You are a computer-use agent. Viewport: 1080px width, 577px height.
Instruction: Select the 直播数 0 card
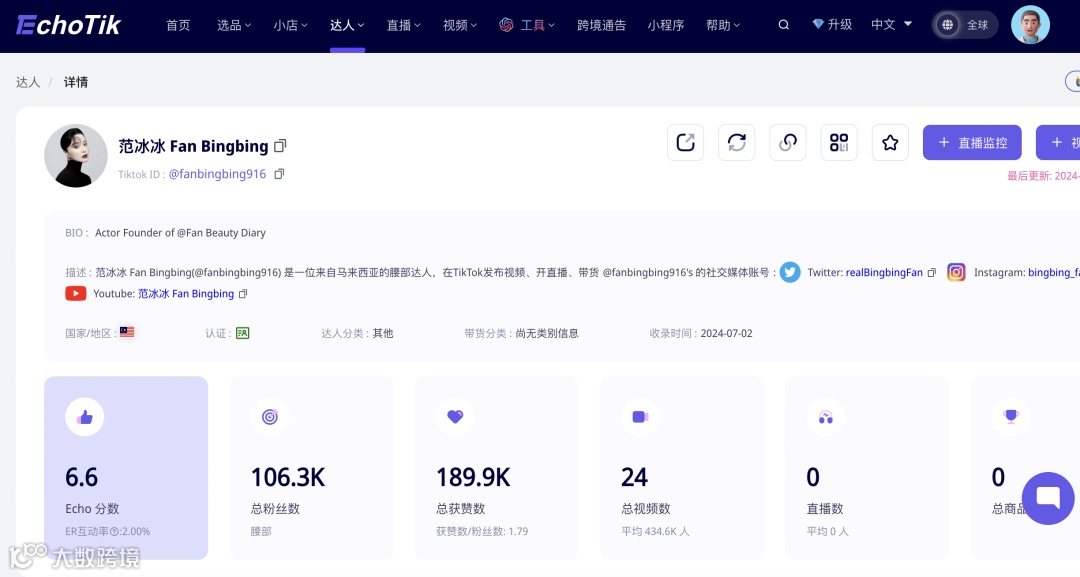(867, 468)
